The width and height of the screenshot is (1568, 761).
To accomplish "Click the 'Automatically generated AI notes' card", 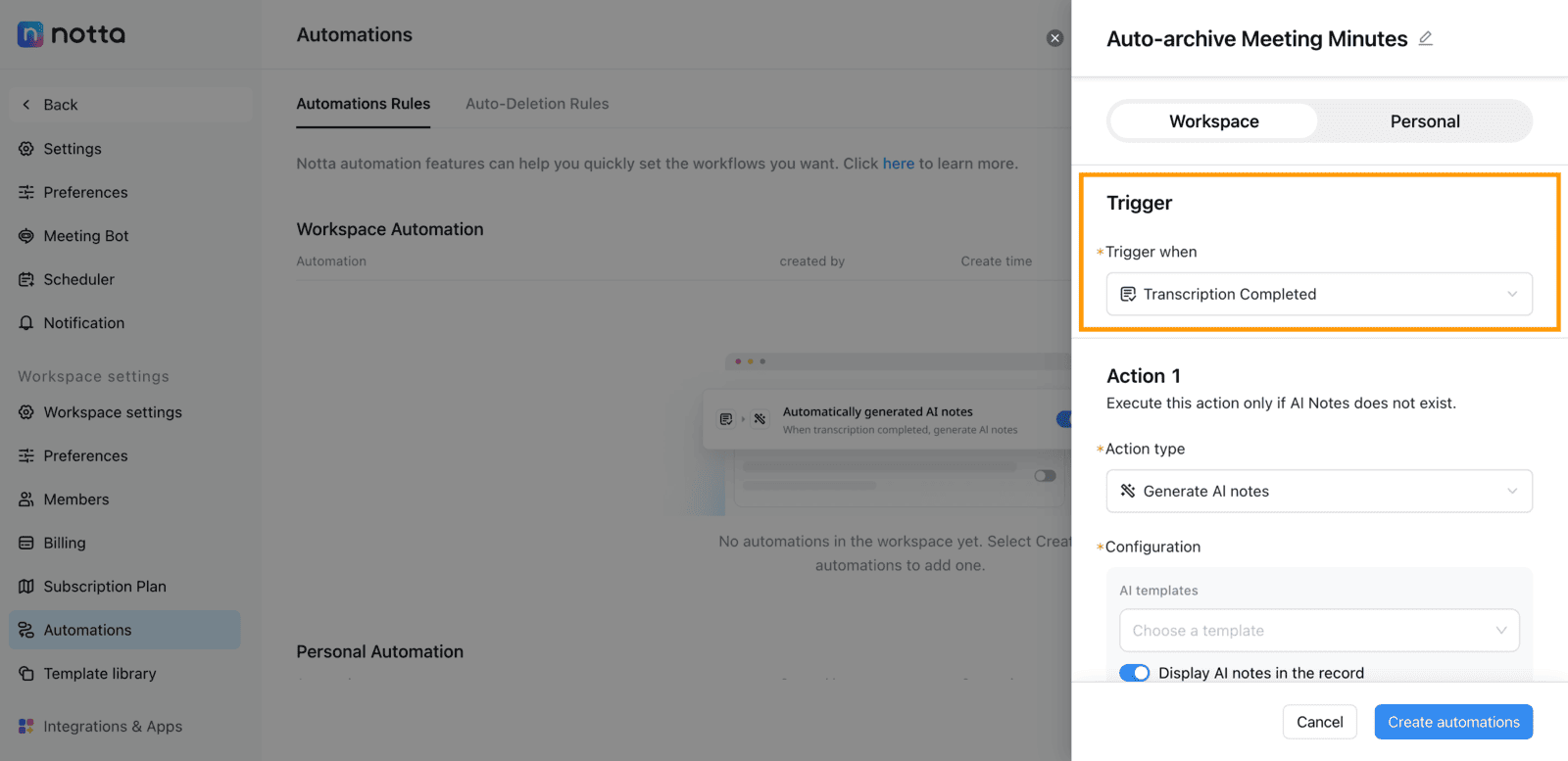I will [x=887, y=420].
